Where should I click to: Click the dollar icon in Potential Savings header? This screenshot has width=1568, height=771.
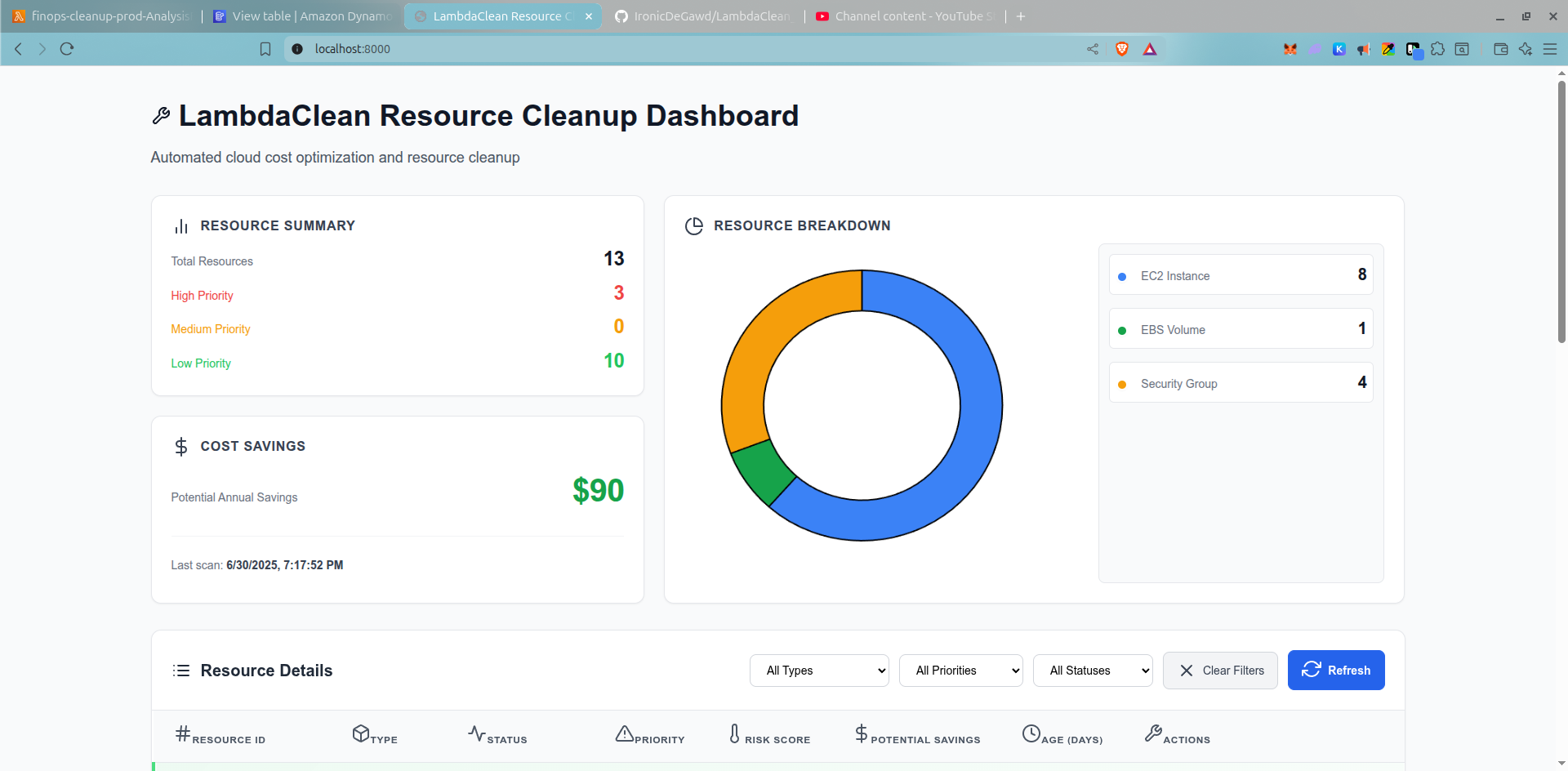(862, 733)
